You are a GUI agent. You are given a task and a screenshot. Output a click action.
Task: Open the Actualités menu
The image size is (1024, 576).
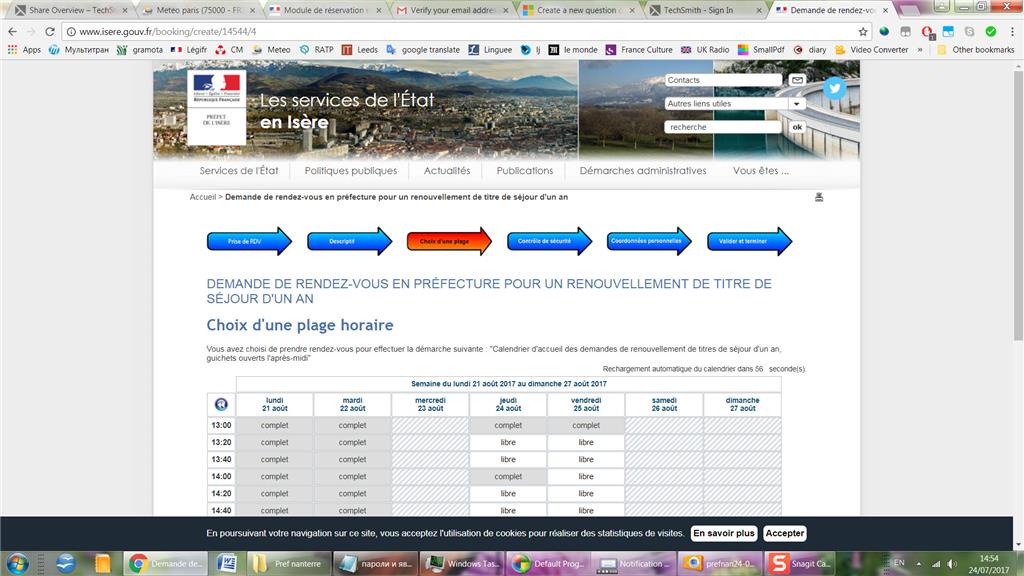(x=447, y=170)
